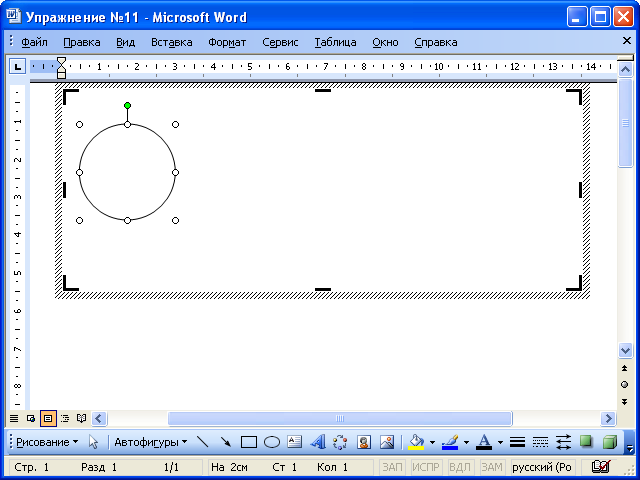Insert Clip Art
640x480 pixels.
(363, 442)
